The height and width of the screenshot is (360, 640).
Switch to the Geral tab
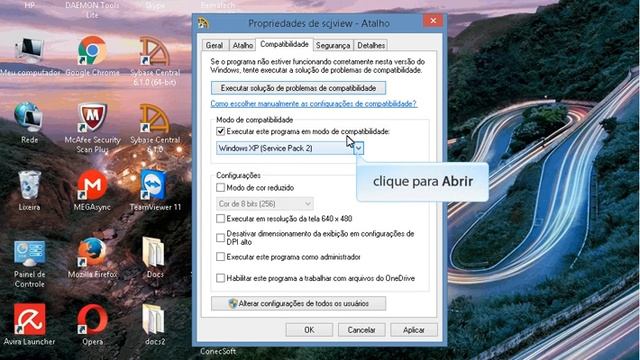pyautogui.click(x=215, y=45)
